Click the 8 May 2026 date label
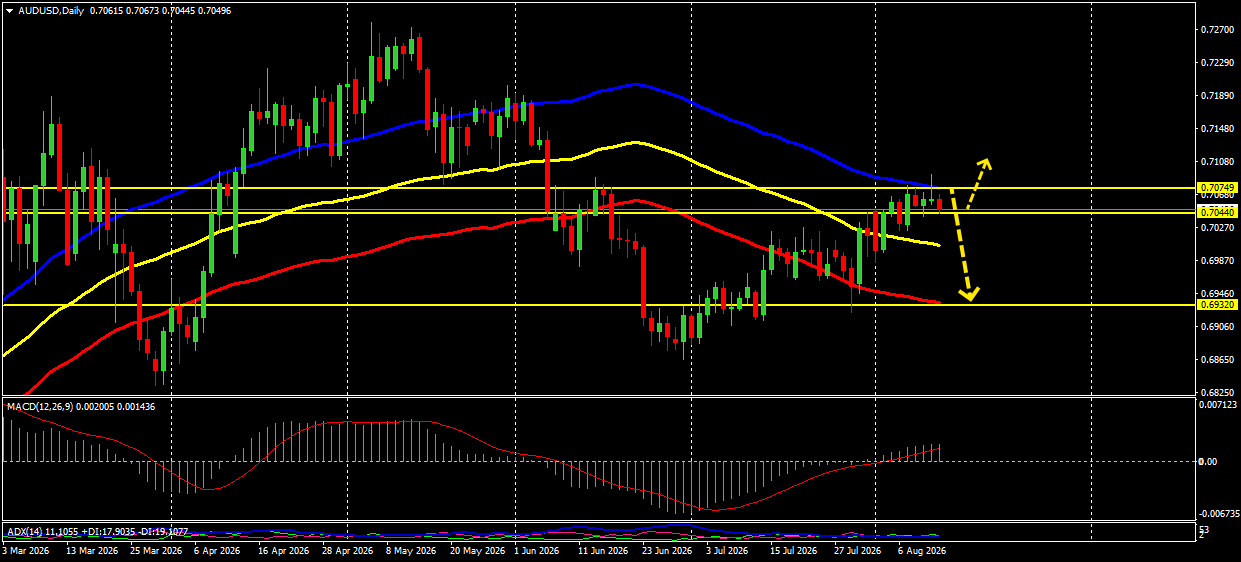 pos(410,550)
